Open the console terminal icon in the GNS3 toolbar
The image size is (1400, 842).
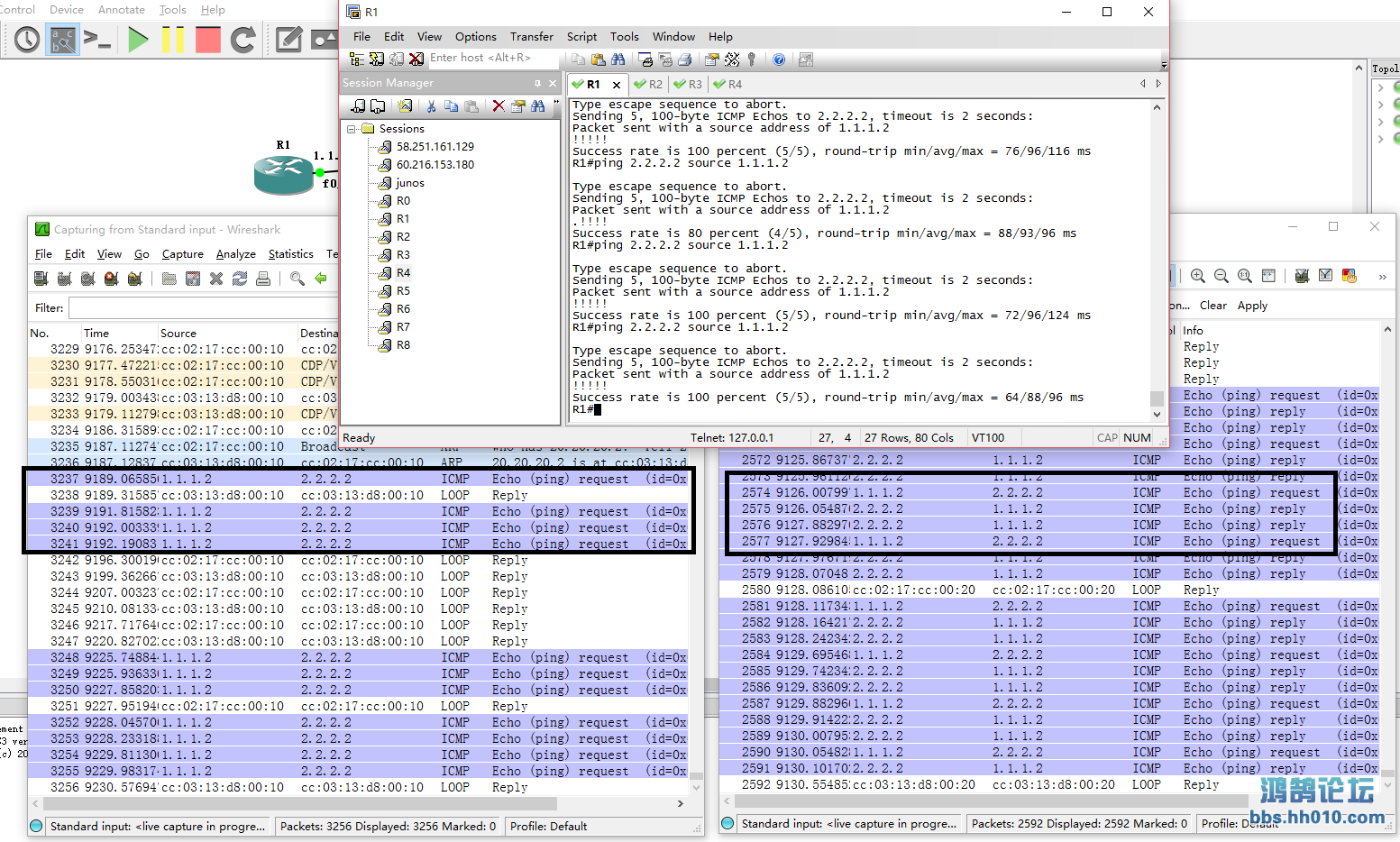pos(96,39)
